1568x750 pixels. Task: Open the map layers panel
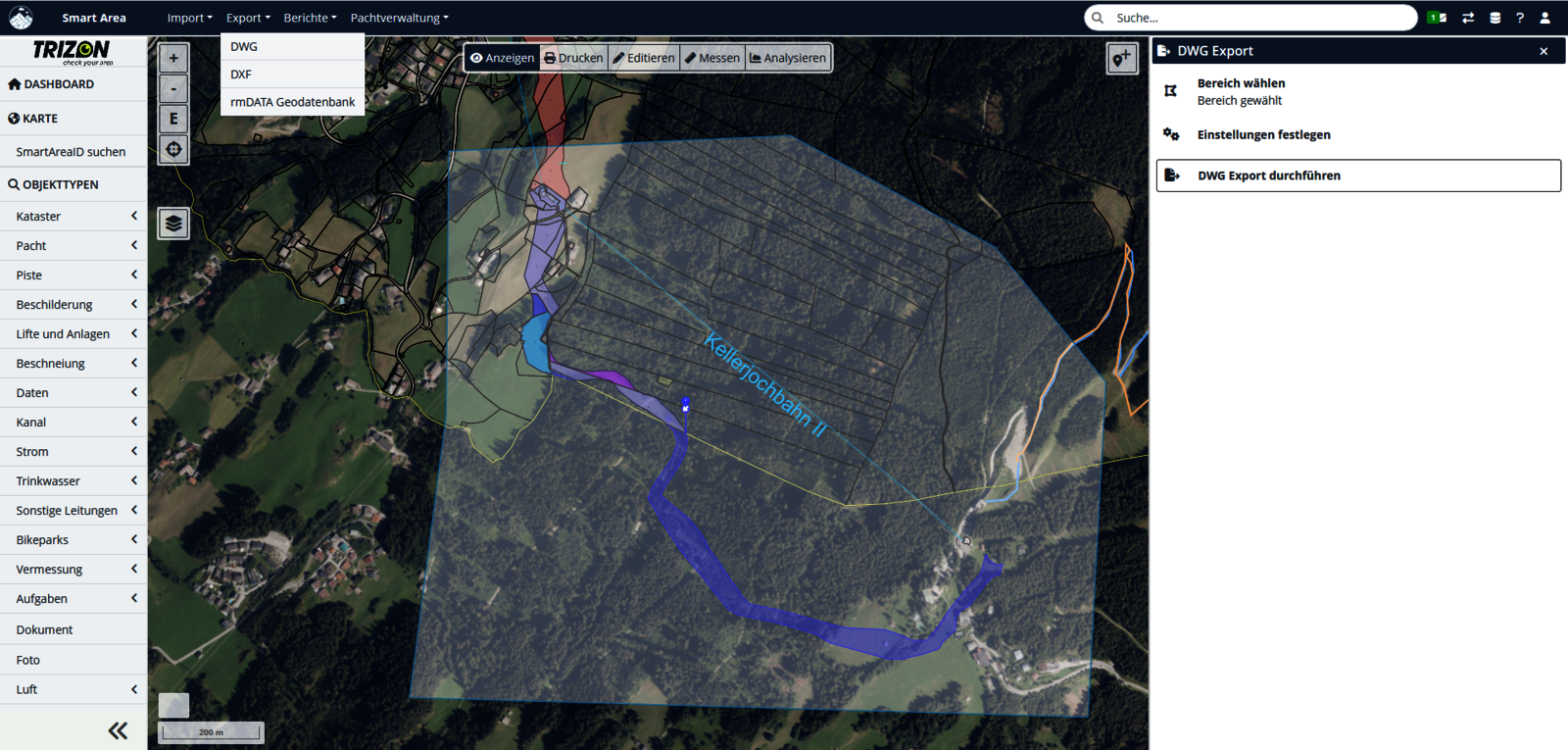[x=173, y=224]
